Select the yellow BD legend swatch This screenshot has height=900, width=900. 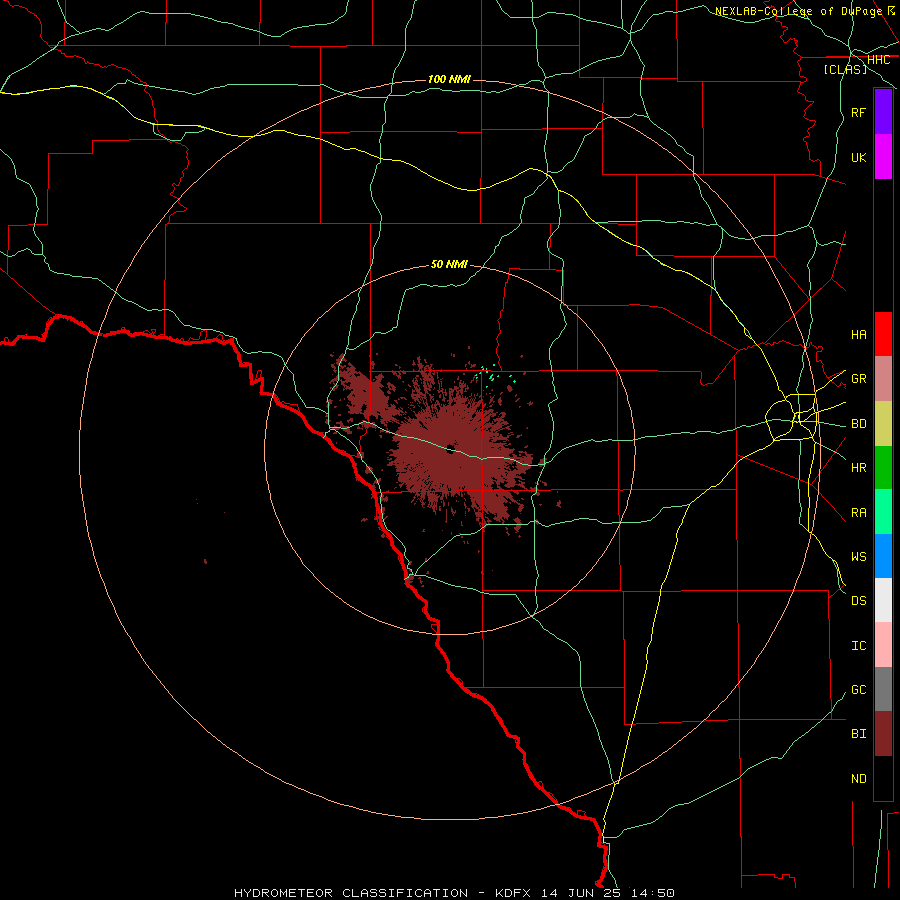(883, 424)
